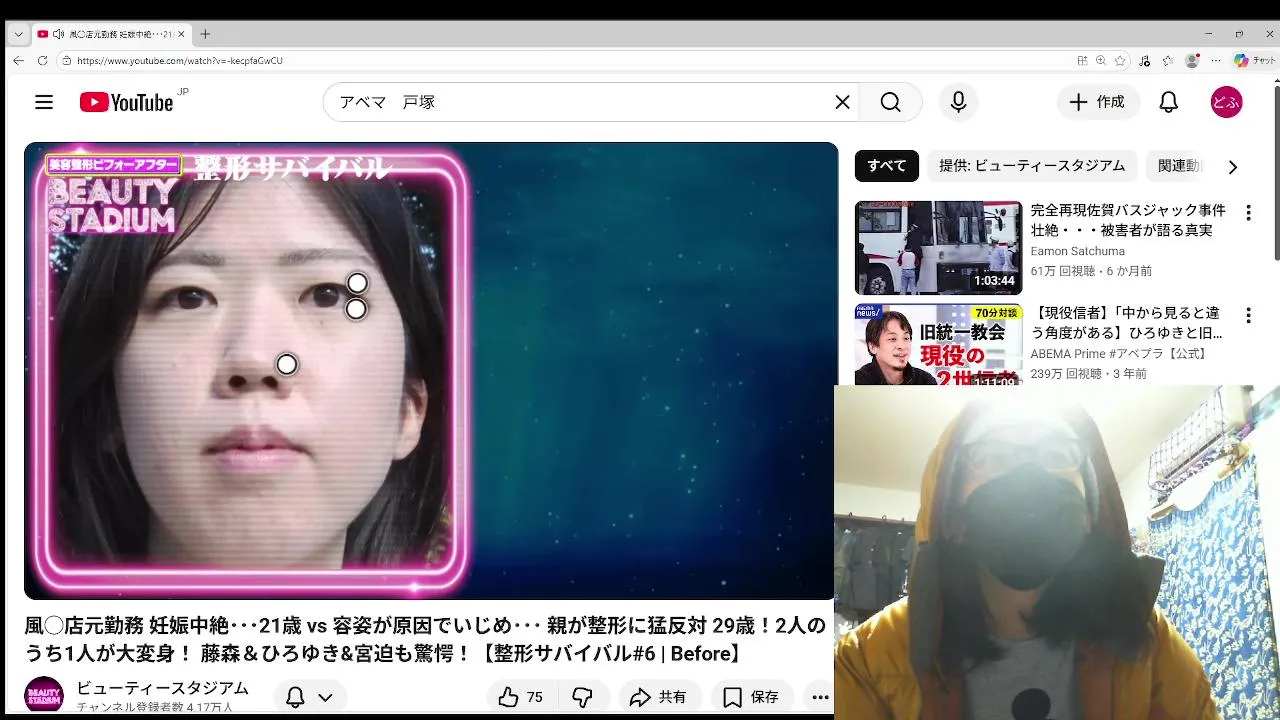The height and width of the screenshot is (720, 1280).
Task: Click the main video player
Action: click(431, 370)
